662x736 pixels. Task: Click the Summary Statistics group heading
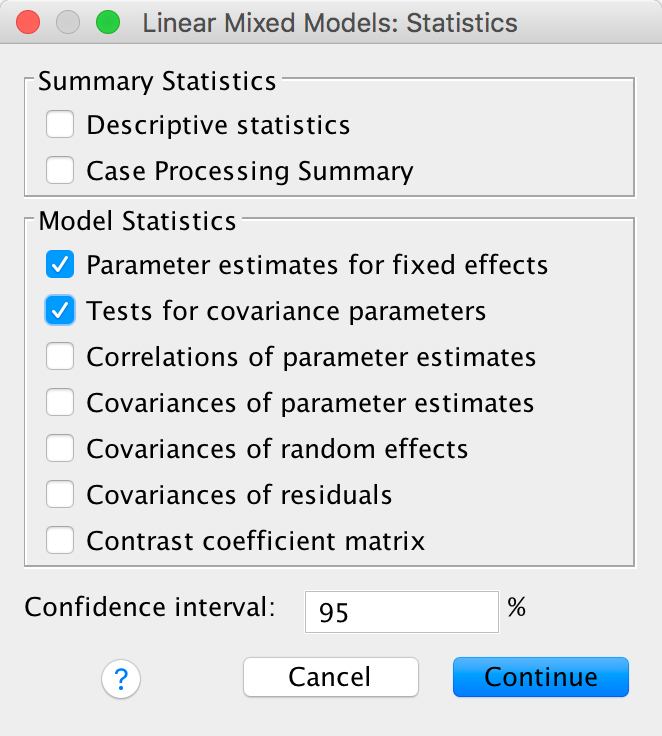[157, 82]
